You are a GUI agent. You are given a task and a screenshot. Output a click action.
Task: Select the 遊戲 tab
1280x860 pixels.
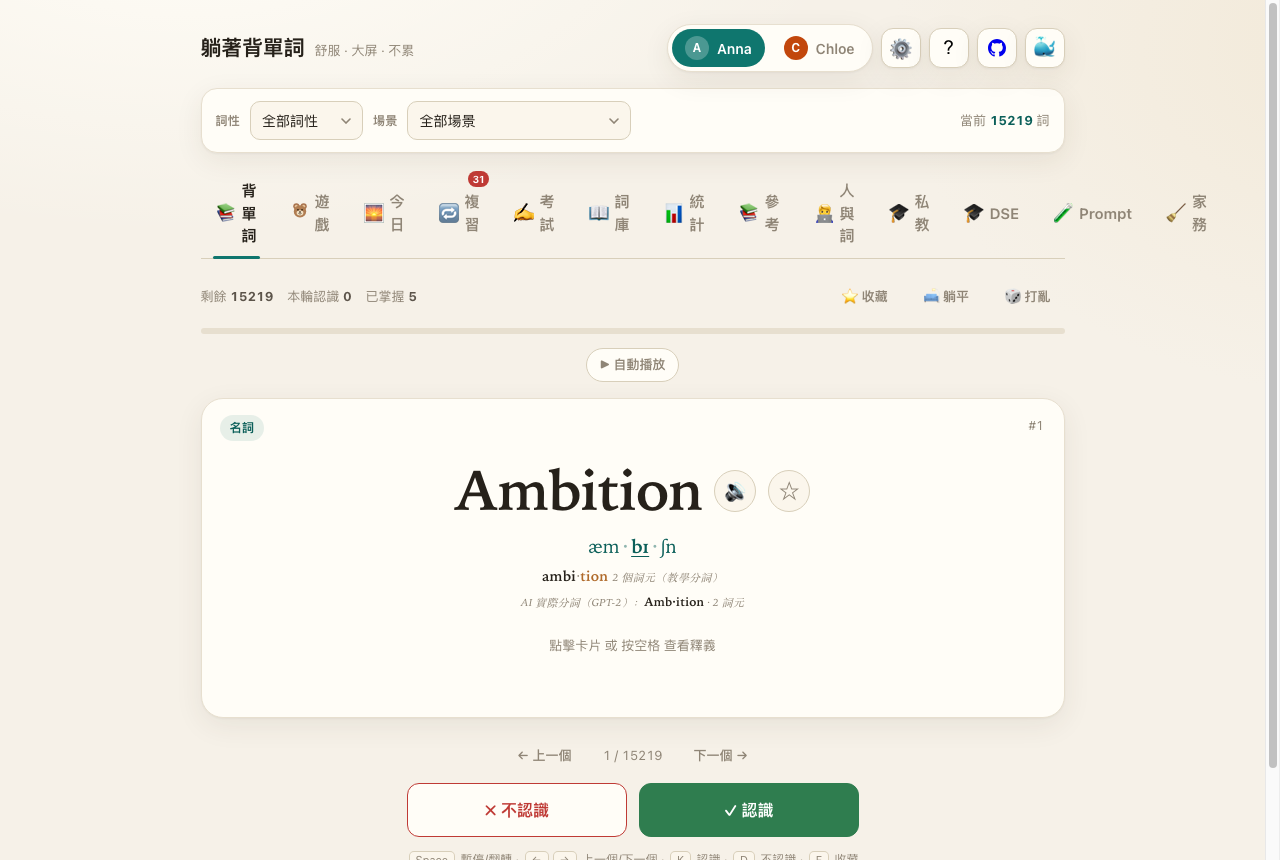tap(311, 213)
